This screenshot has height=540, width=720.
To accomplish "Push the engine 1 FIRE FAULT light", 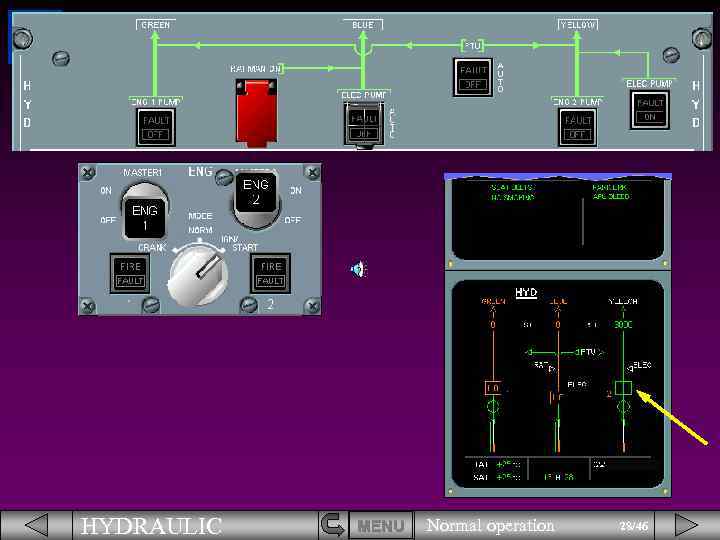I will pos(130,273).
